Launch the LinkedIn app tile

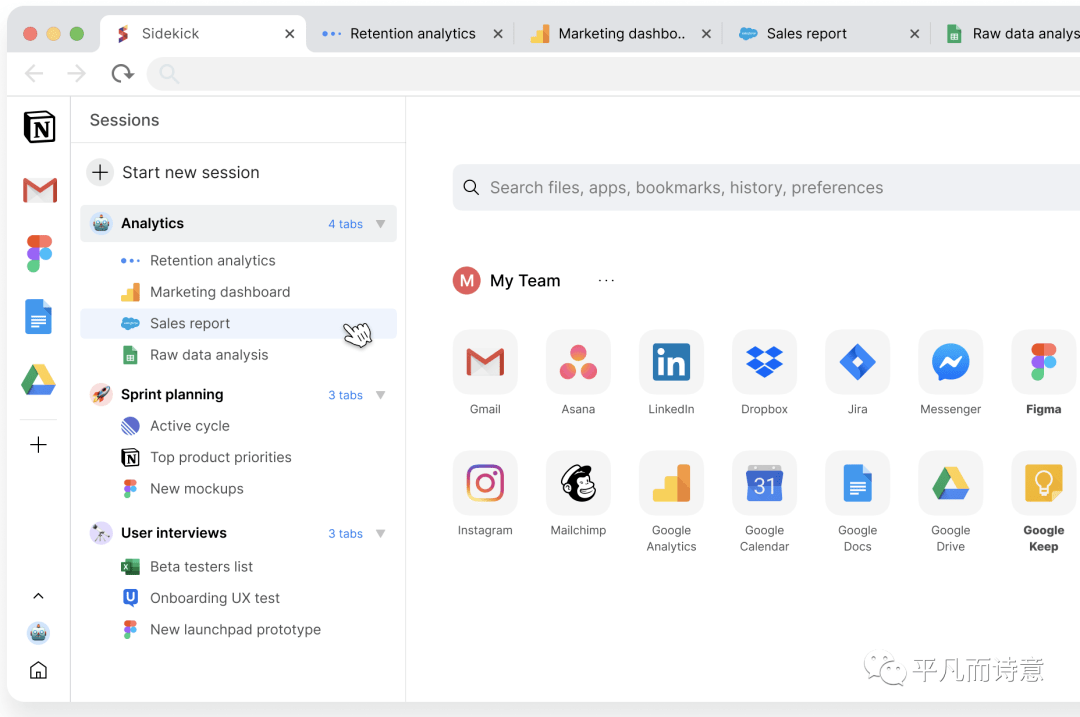click(x=671, y=362)
